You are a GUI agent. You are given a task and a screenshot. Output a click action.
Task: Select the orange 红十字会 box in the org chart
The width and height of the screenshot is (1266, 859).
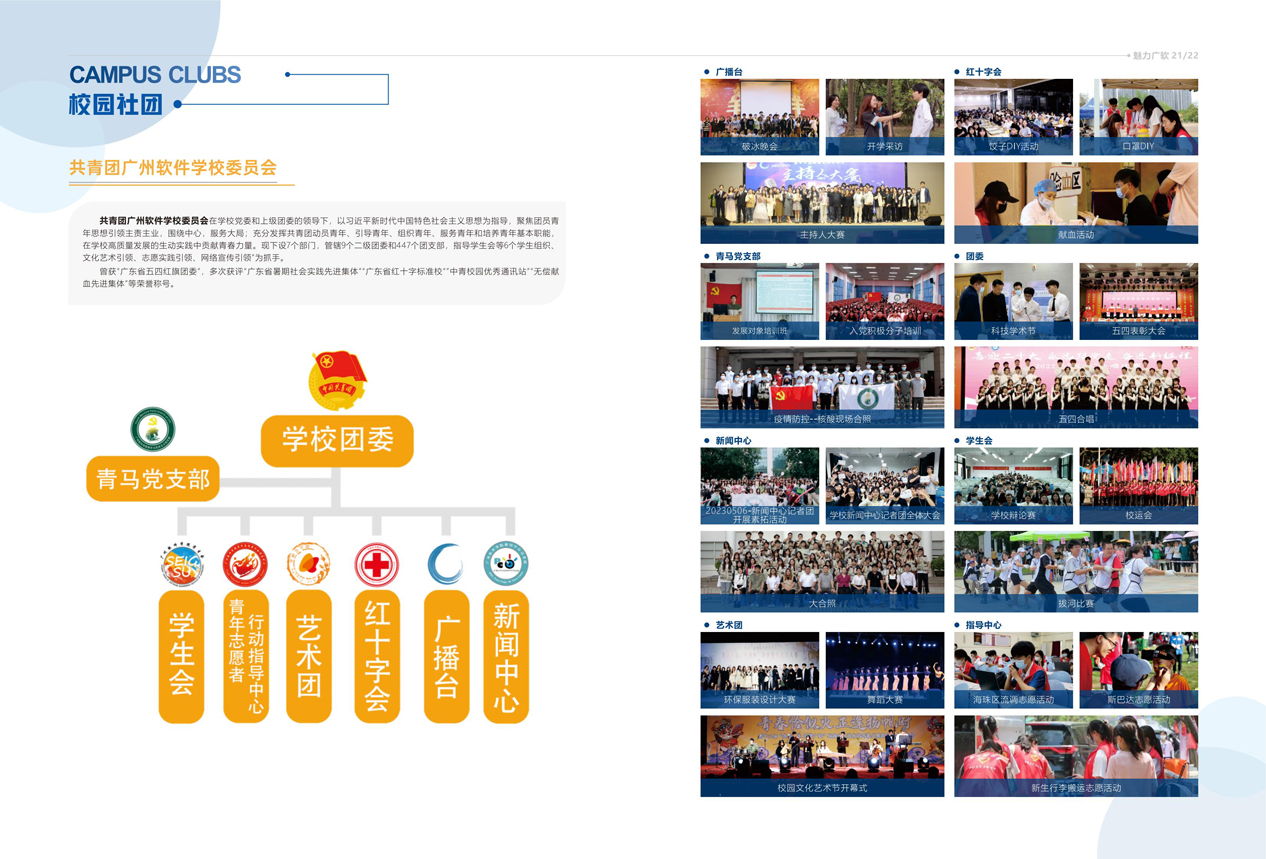[x=377, y=656]
